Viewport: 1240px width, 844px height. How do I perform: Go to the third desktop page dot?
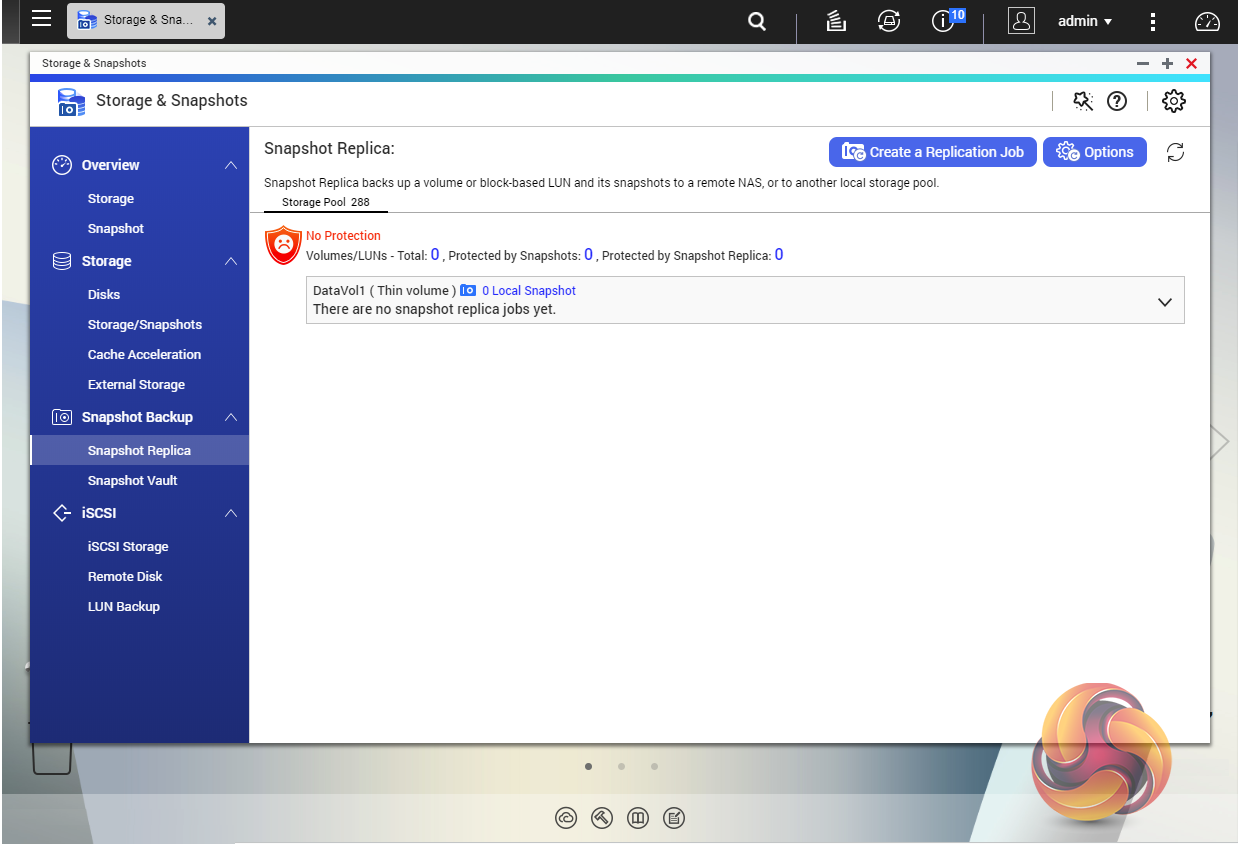(x=654, y=767)
